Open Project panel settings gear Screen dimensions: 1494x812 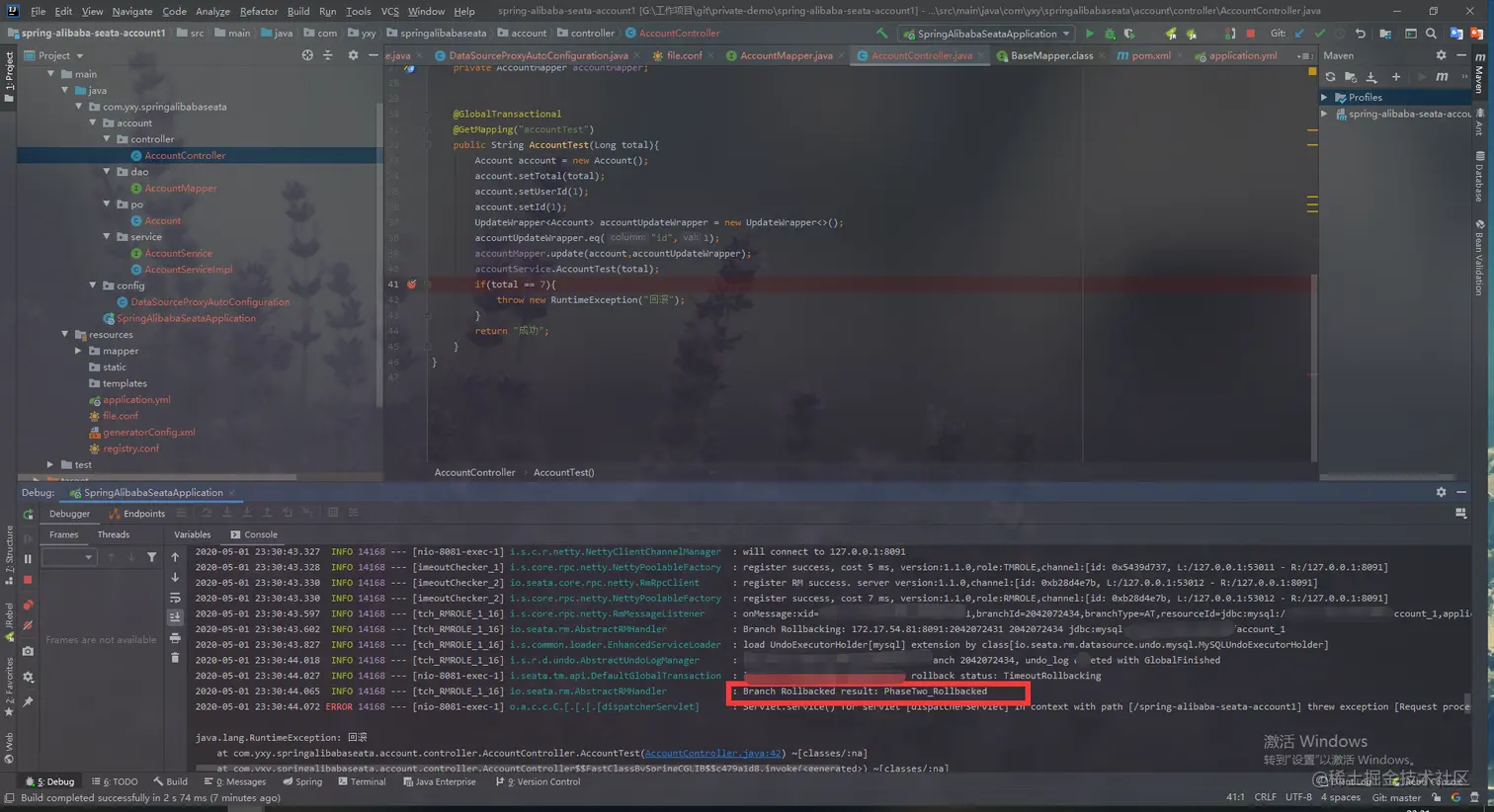pos(353,55)
